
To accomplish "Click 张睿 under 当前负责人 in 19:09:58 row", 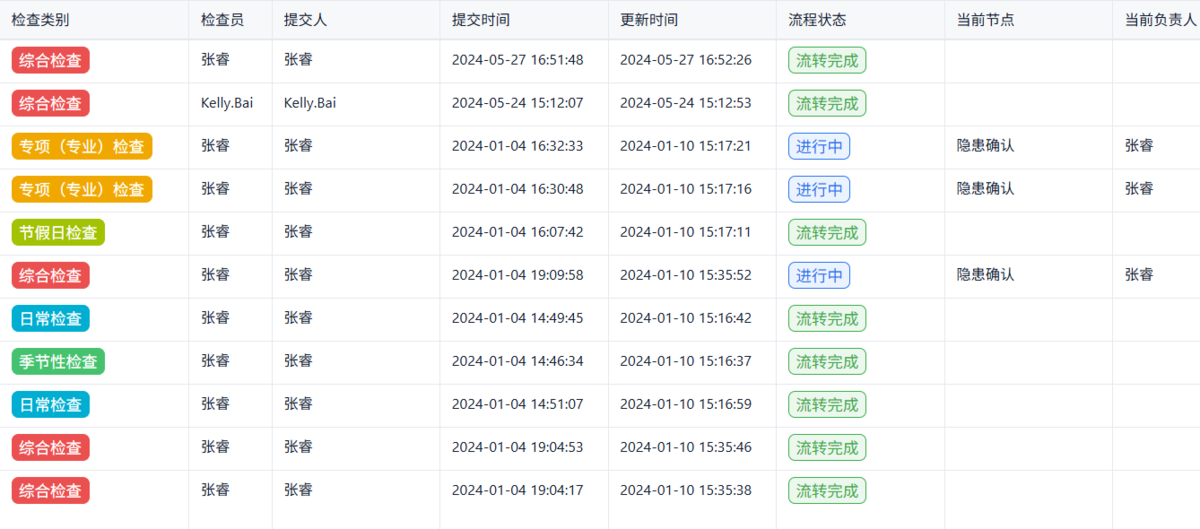I will (1139, 275).
